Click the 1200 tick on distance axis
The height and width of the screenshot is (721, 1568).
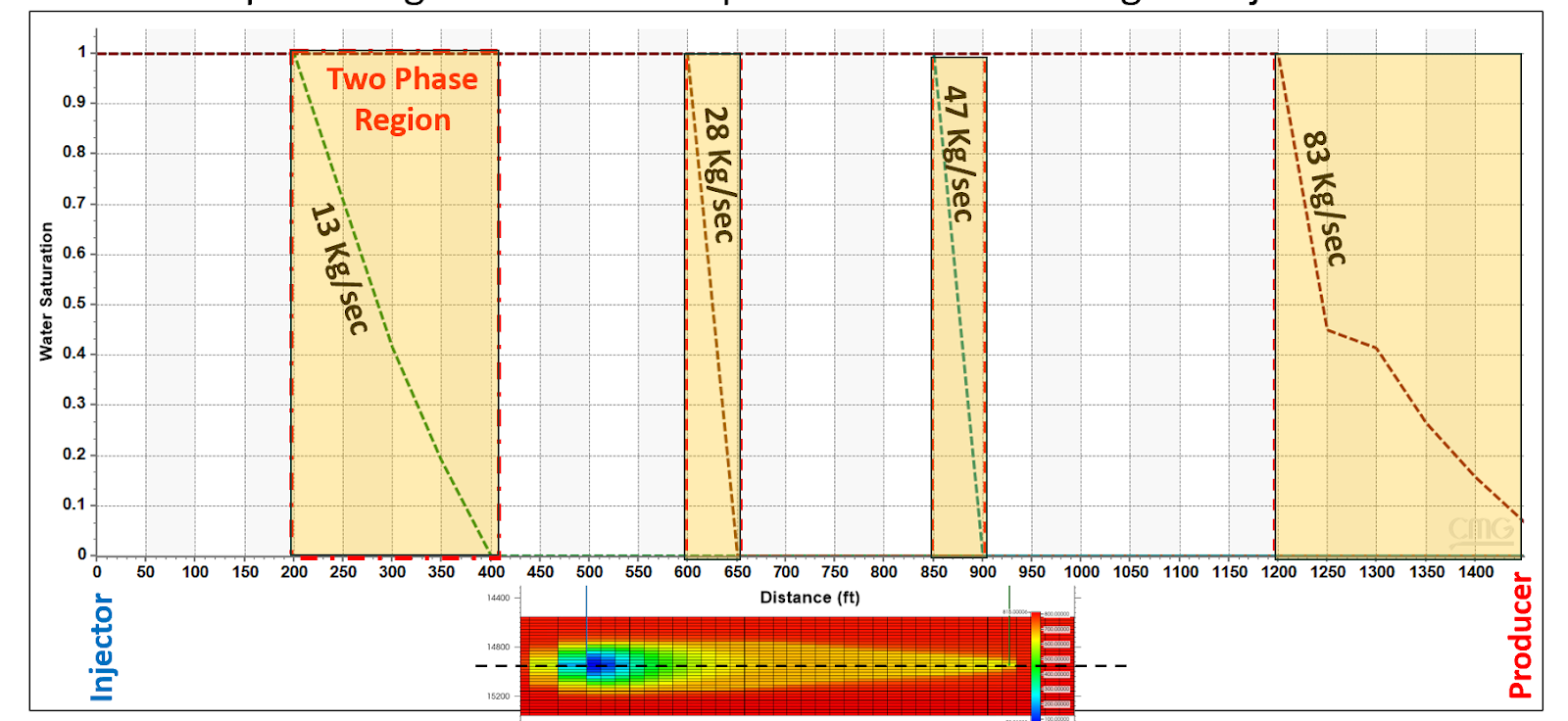point(1278,572)
